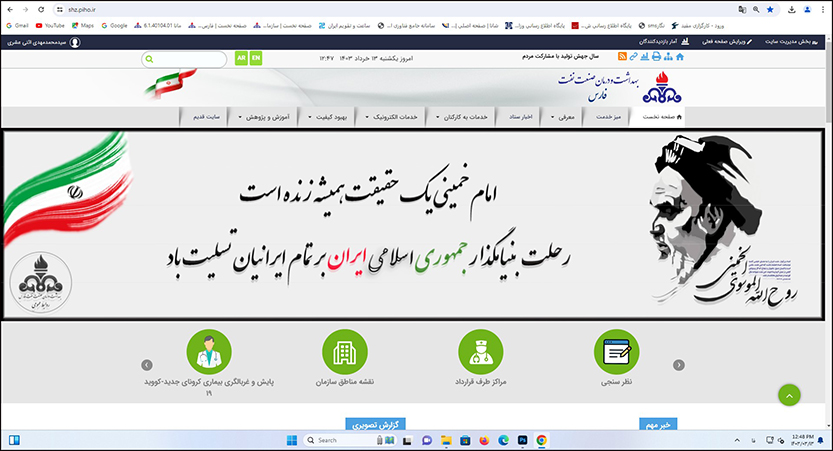Click the site search field with green magnifier
This screenshot has height=451, width=833.
tap(184, 59)
